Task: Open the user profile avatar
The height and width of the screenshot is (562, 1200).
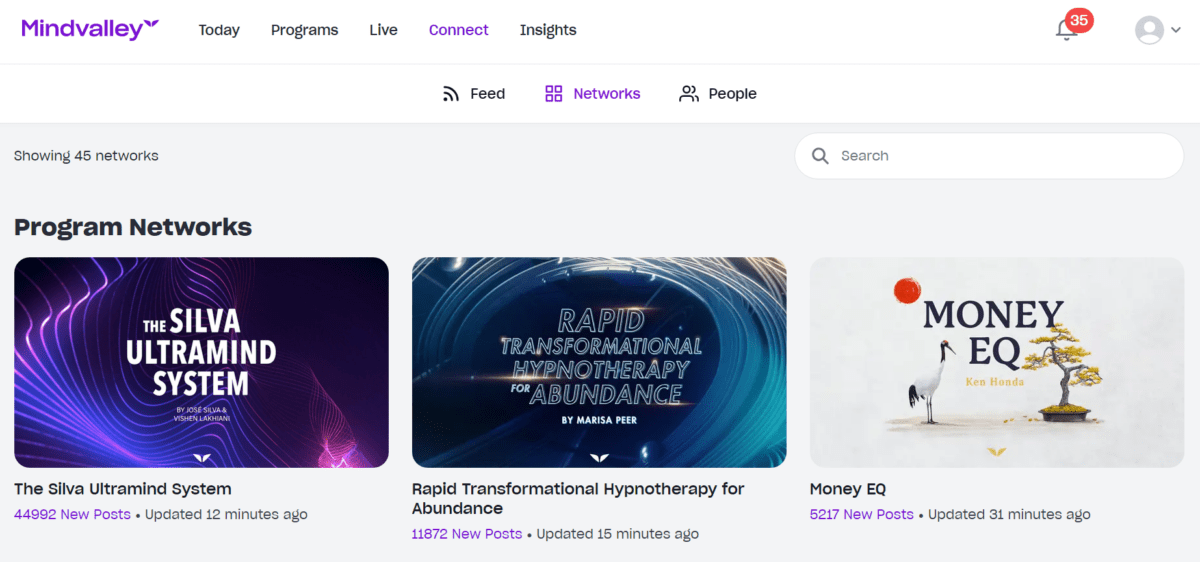Action: click(1150, 30)
